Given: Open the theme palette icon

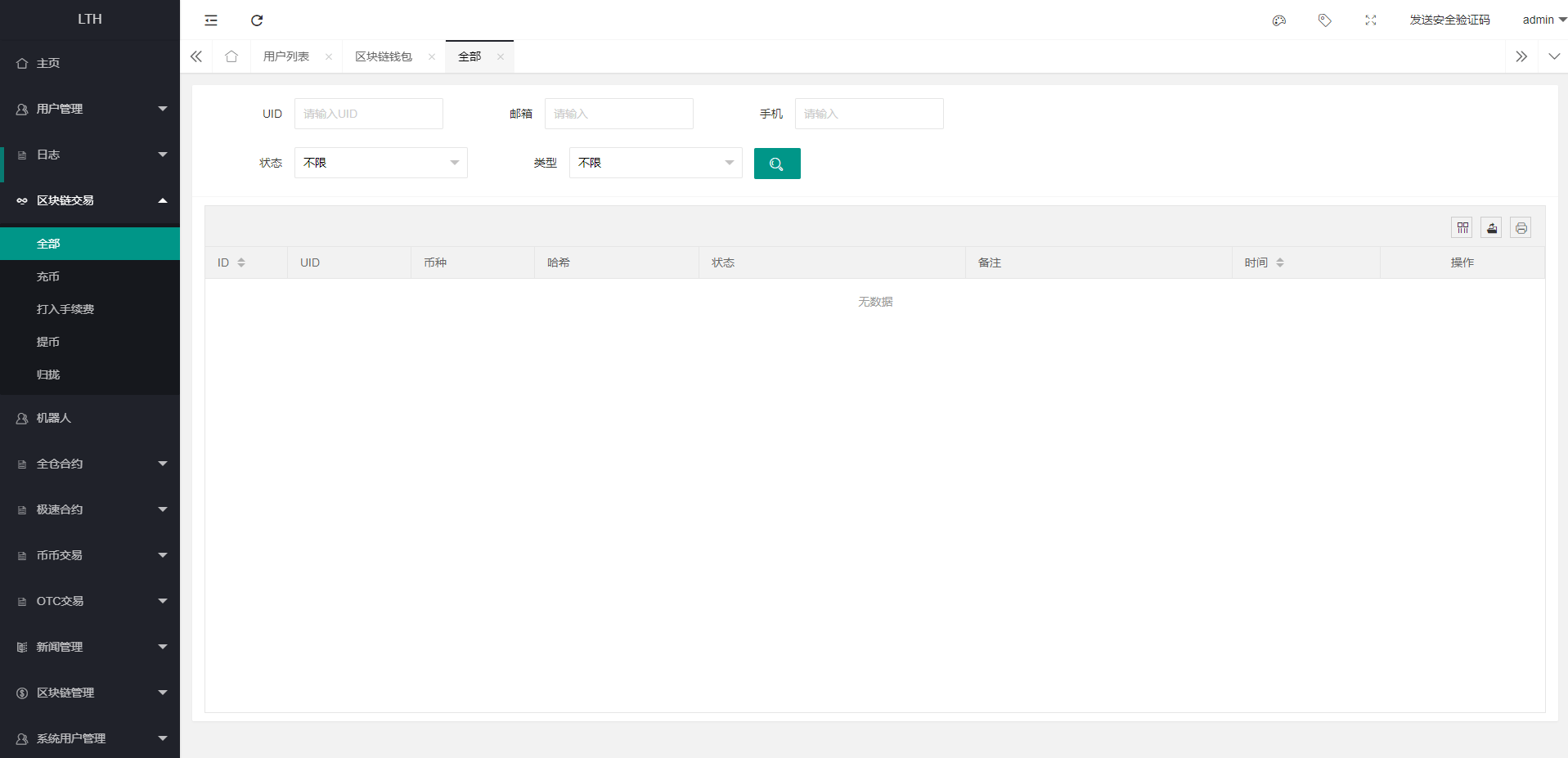Looking at the screenshot, I should coord(1279,20).
